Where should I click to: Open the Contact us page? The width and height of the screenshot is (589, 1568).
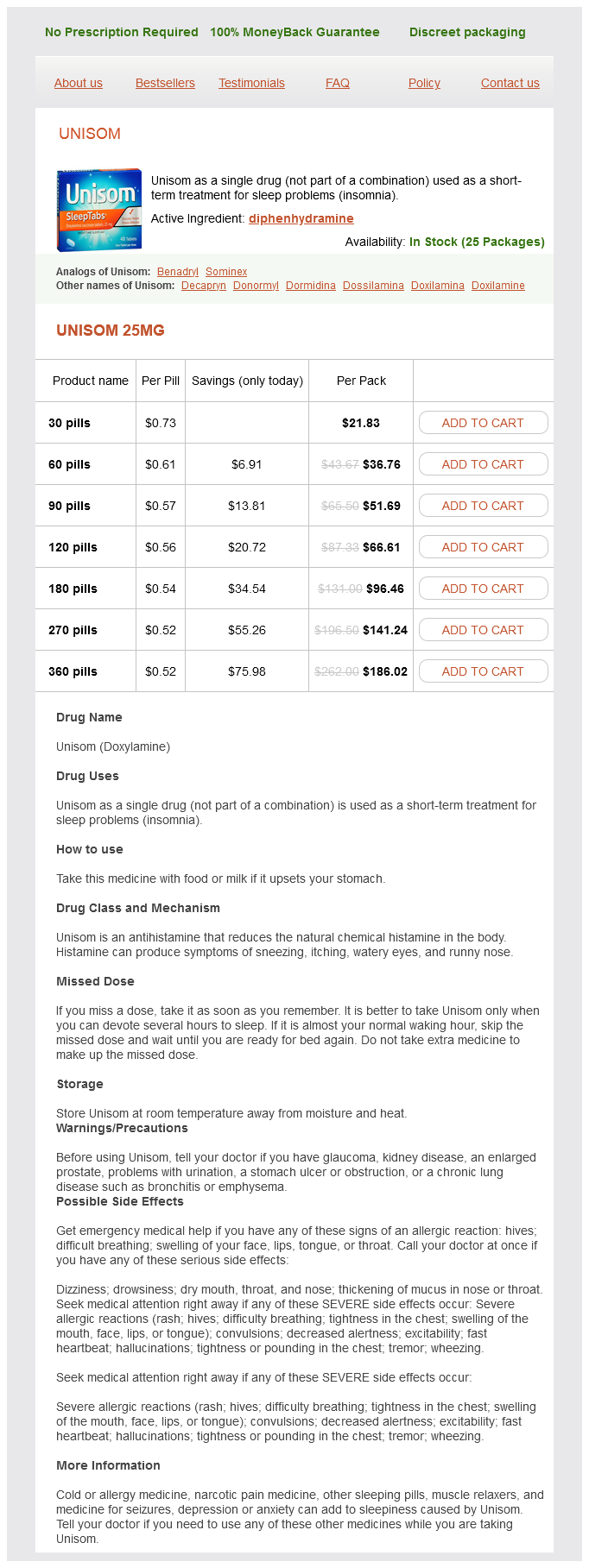coord(510,83)
